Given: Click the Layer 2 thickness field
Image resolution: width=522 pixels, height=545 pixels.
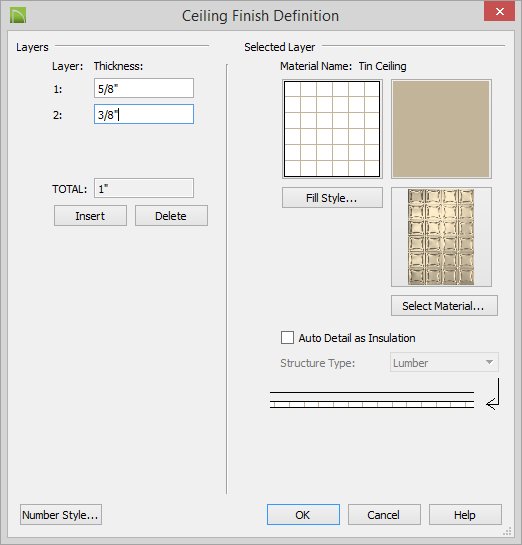Looking at the screenshot, I should 144,114.
